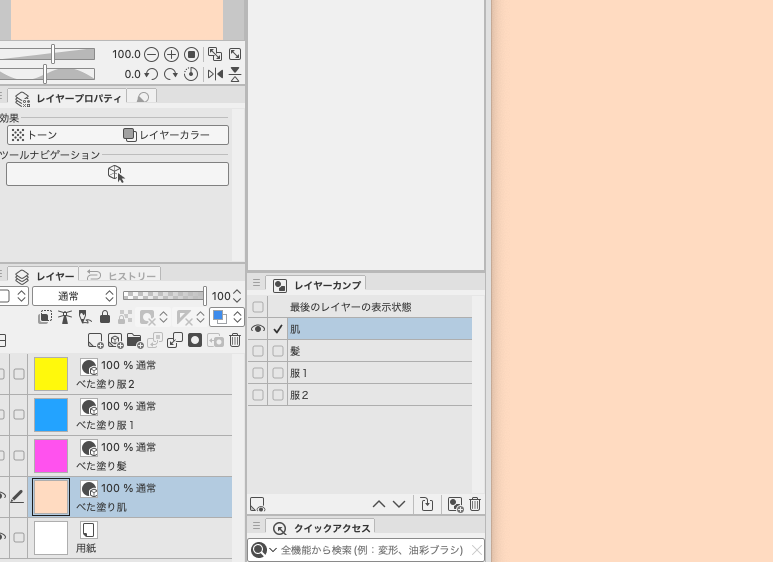Click the Navigator fit to screen icon
Viewport: 773px width, 562px height.
point(214,54)
